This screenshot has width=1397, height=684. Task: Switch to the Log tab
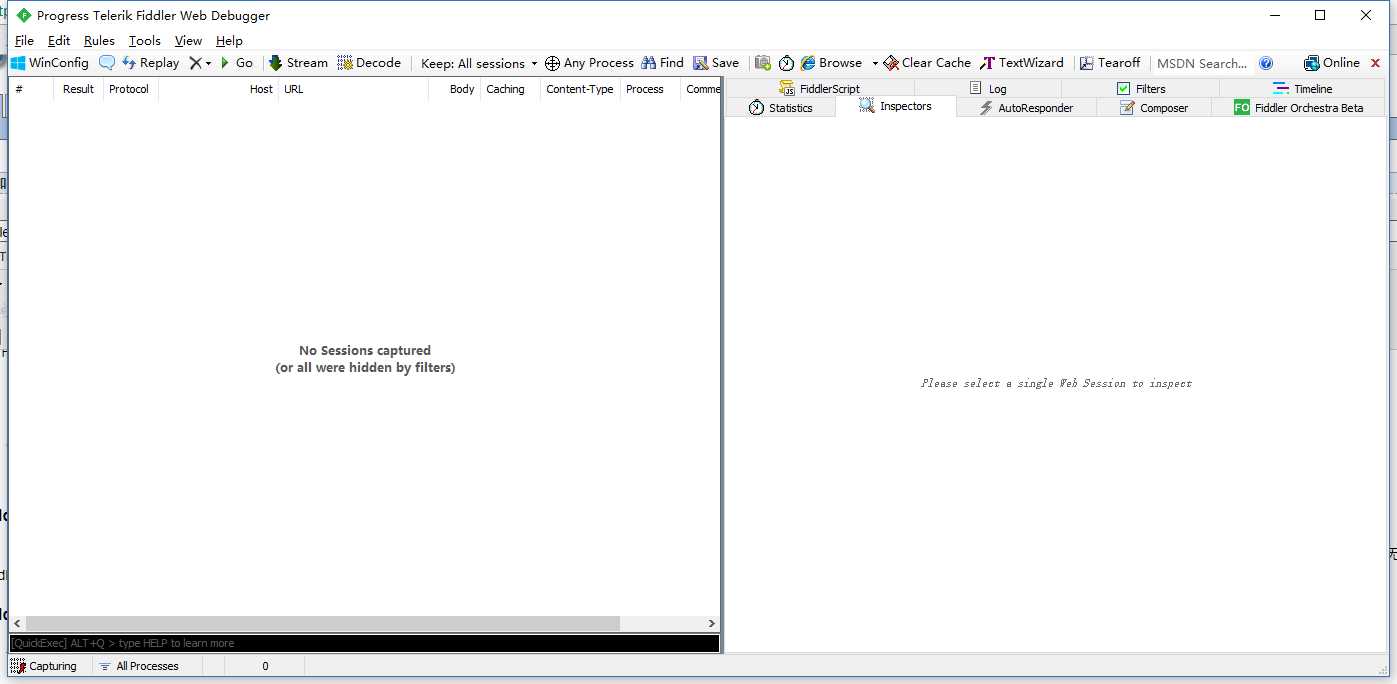click(988, 88)
